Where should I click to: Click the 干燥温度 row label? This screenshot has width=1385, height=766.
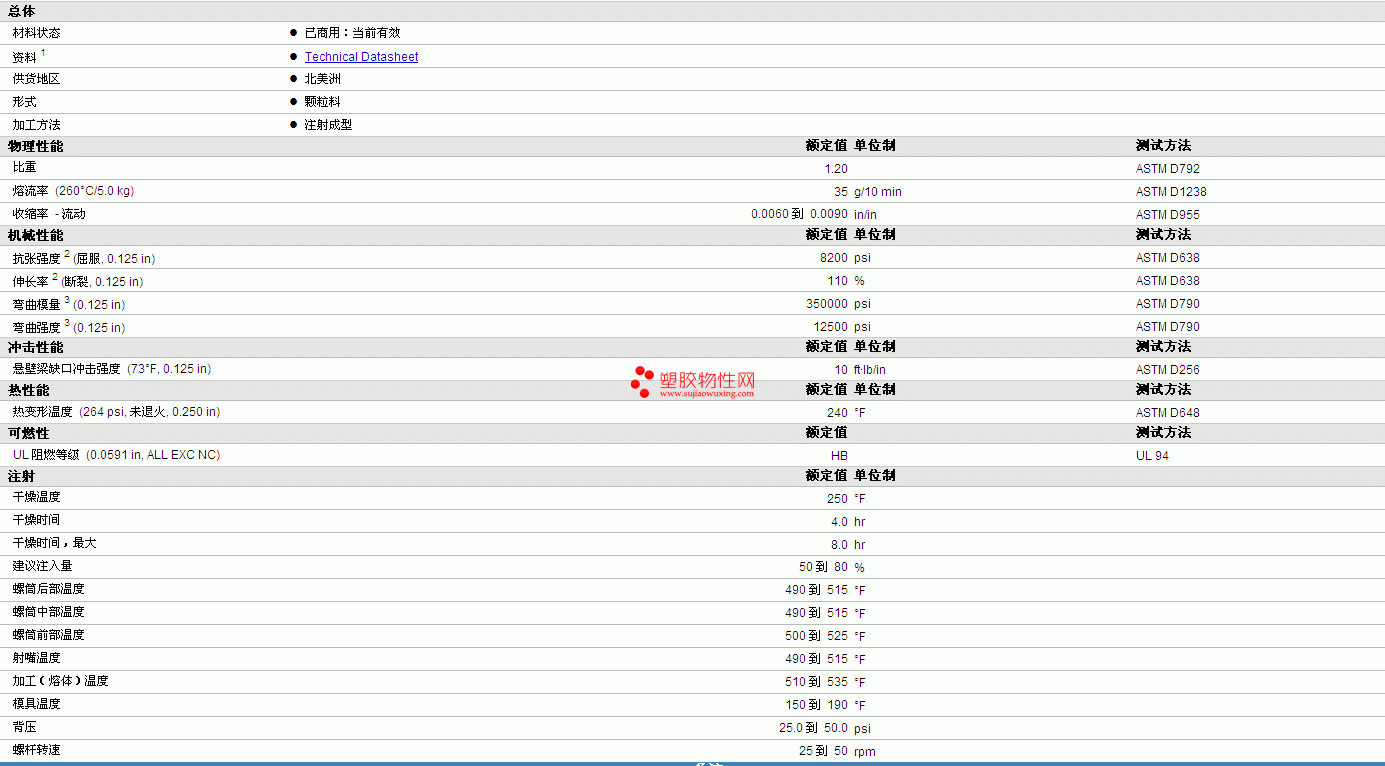point(36,498)
